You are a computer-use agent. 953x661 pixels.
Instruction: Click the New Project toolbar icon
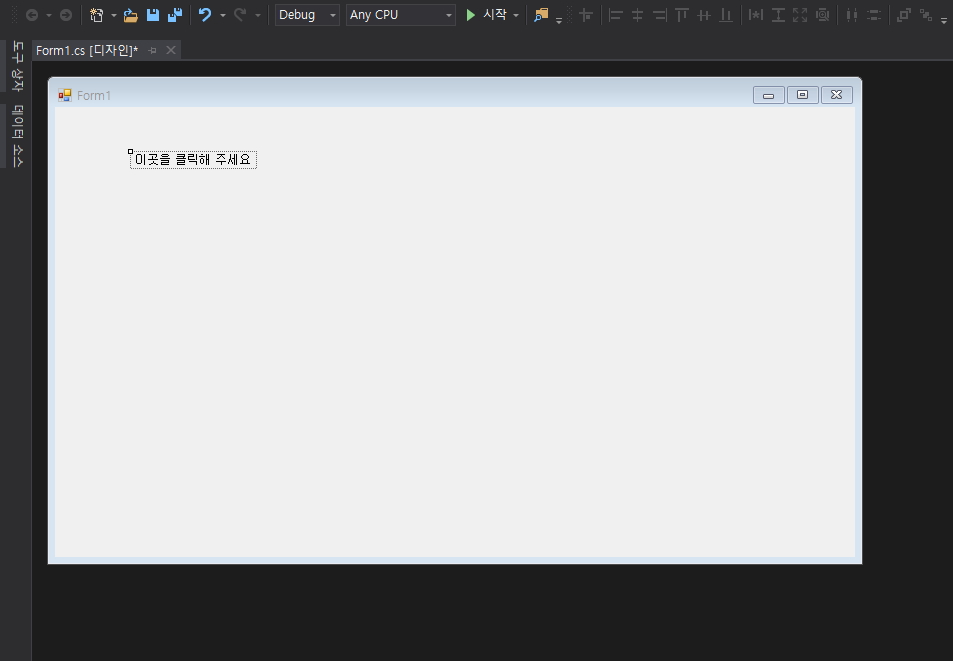point(97,15)
